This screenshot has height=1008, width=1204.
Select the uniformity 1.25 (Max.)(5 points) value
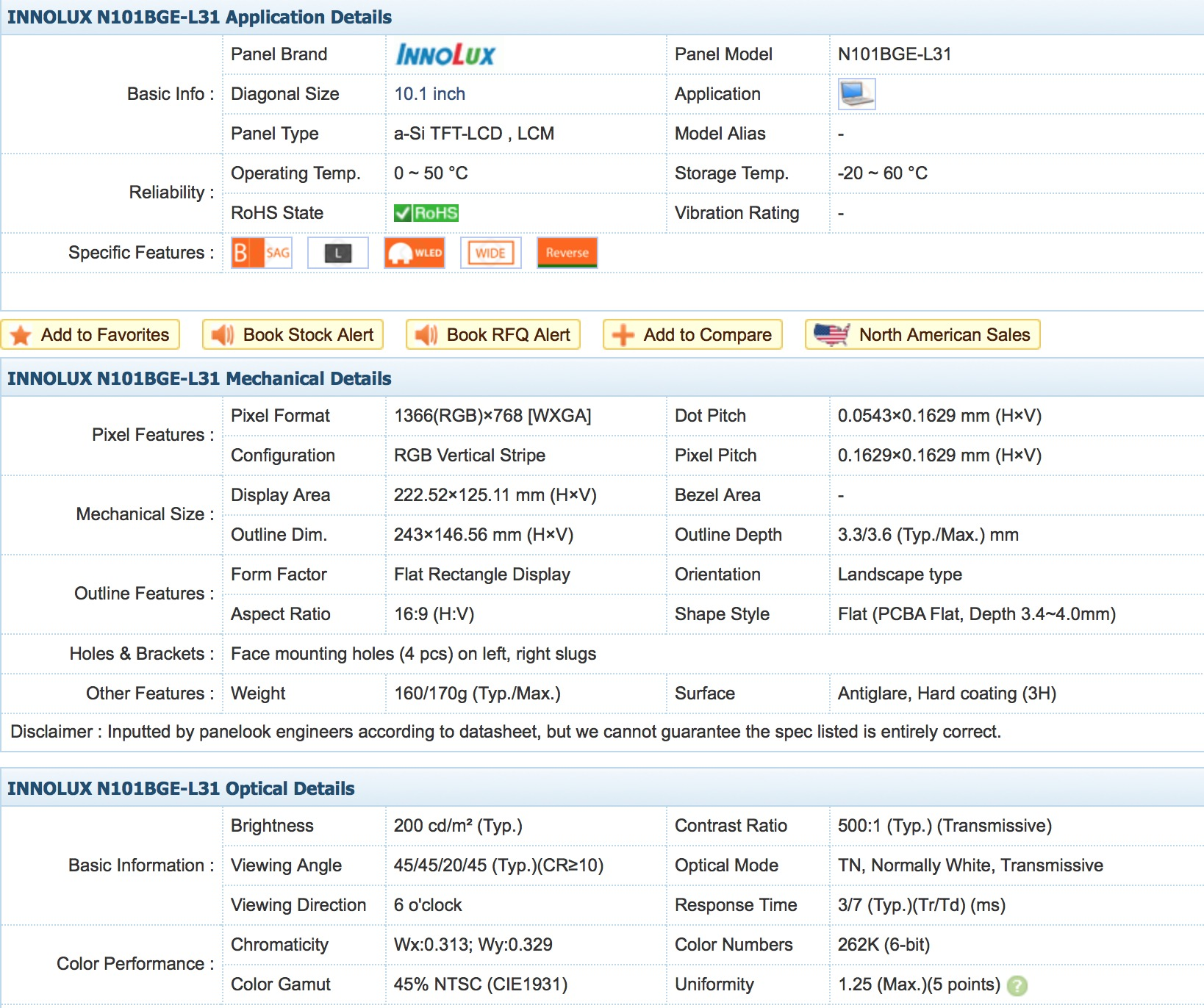click(x=919, y=984)
